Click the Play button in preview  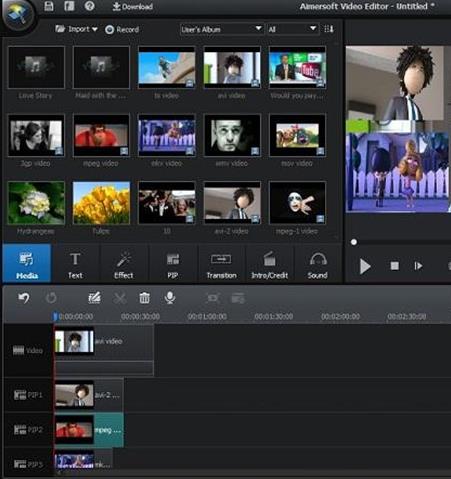[365, 266]
